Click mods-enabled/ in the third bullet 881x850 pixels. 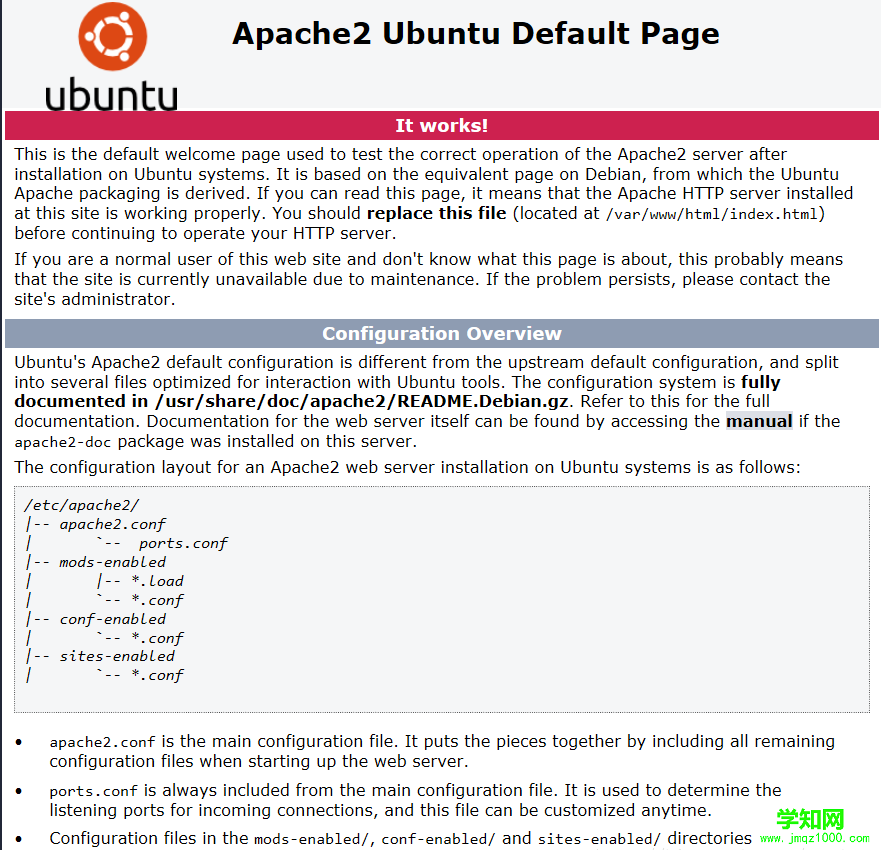pos(314,839)
